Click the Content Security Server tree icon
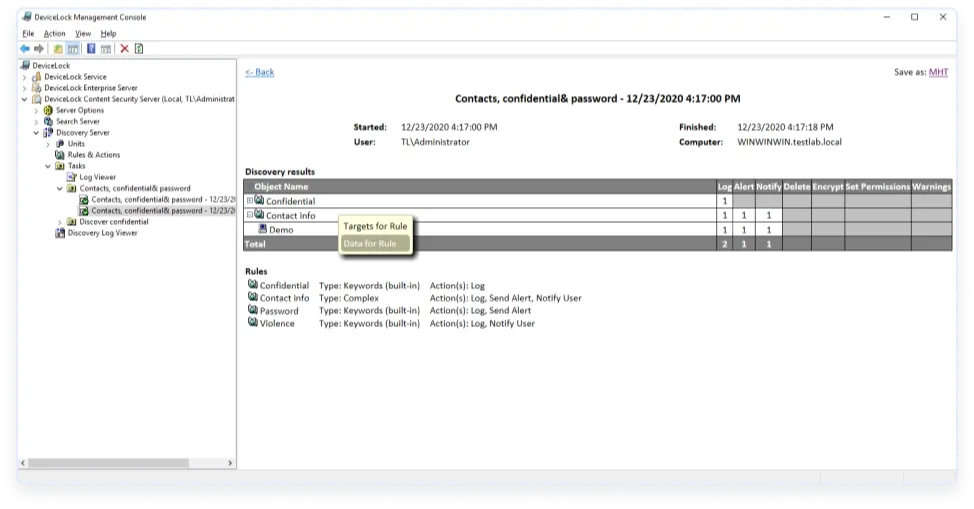 [x=37, y=99]
